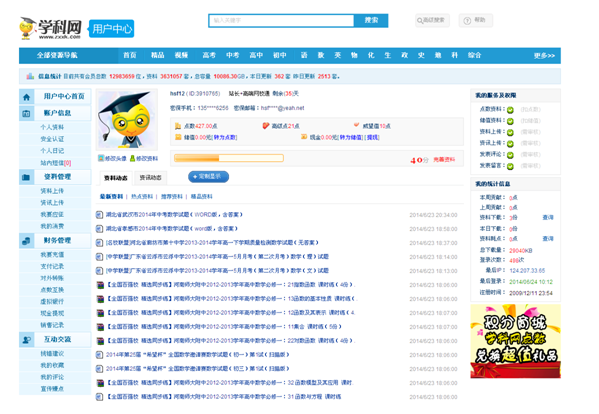Click 查询 link next to 资料耗点

(548, 239)
